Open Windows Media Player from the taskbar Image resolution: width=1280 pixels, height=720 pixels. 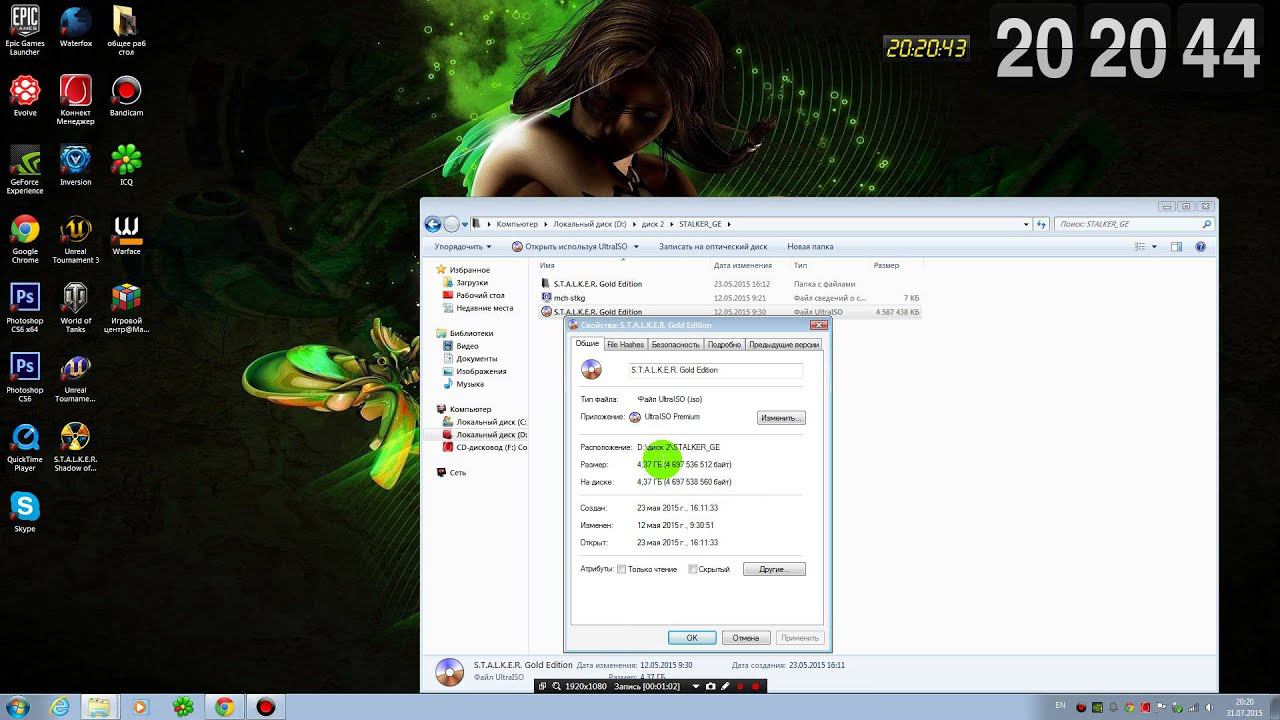point(139,707)
